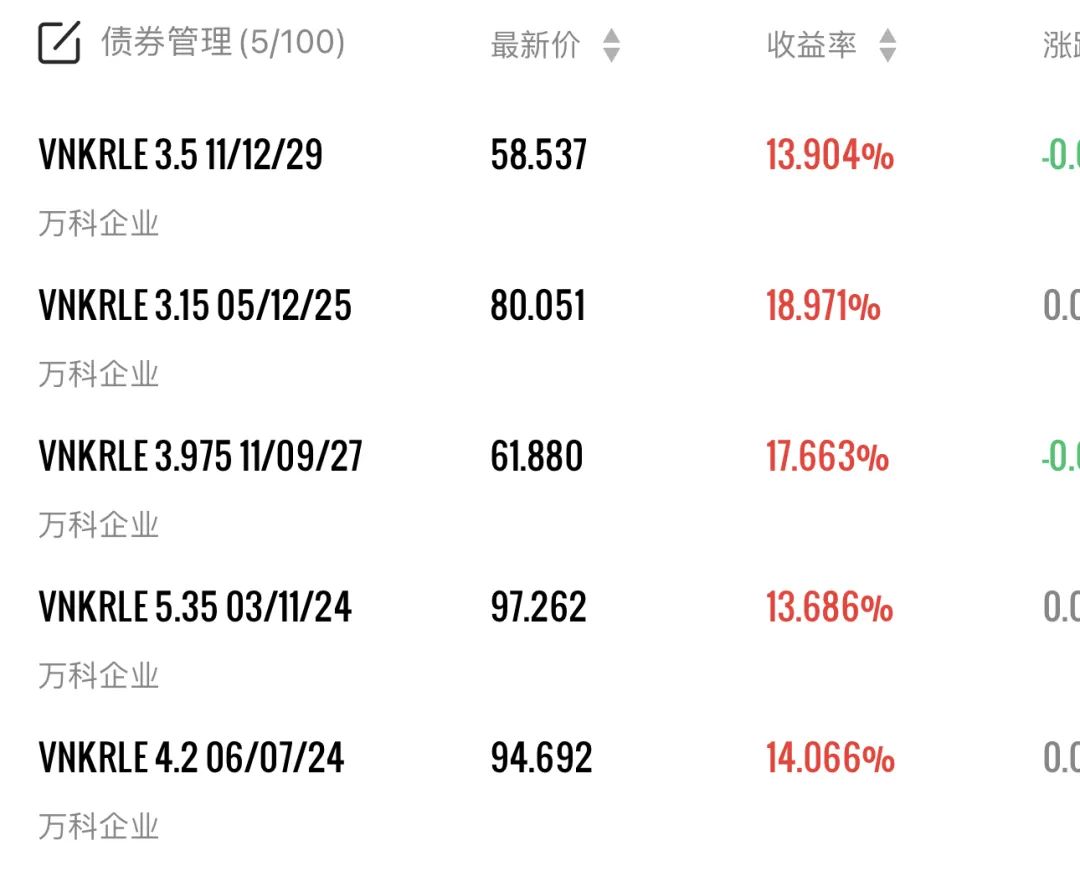The height and width of the screenshot is (882, 1080).
Task: Sort by 收益率 using the arrows
Action: (x=887, y=46)
